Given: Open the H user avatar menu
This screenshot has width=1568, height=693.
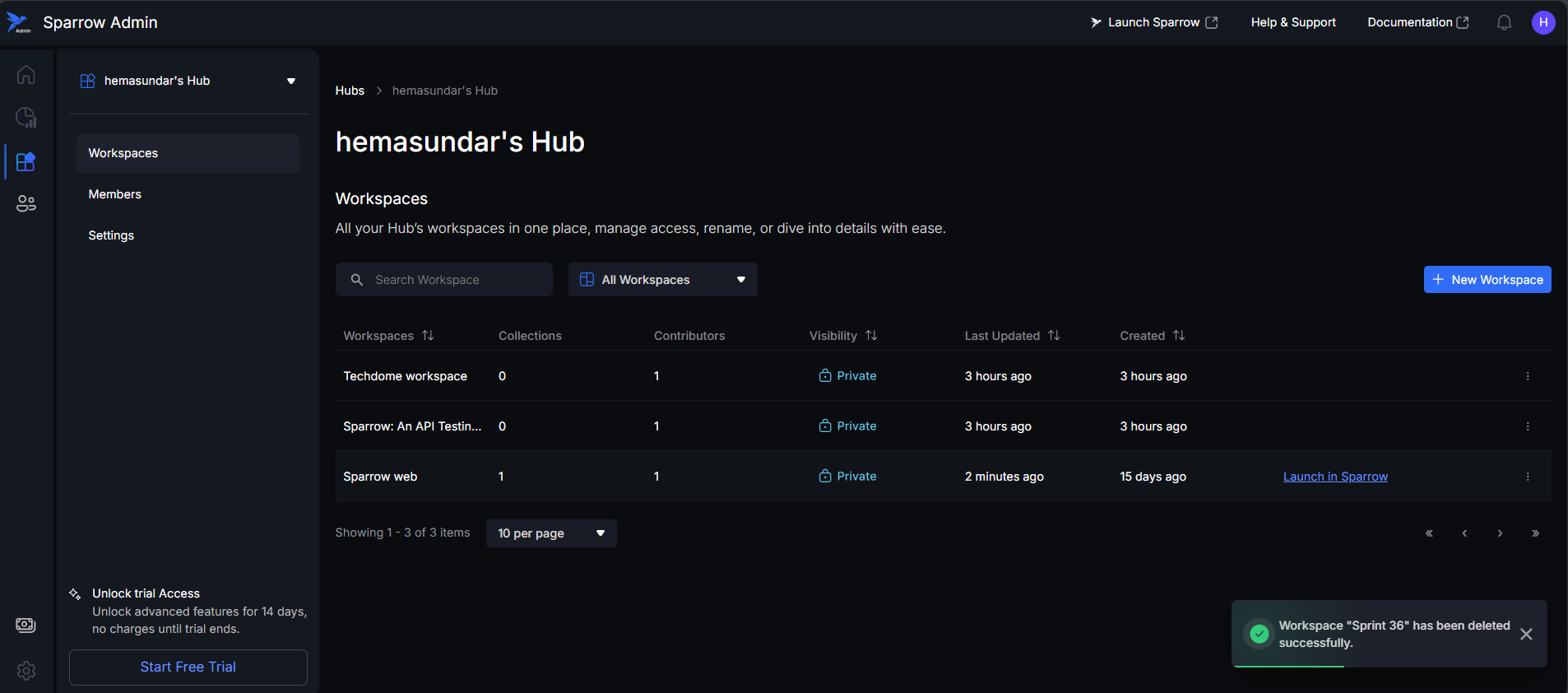Looking at the screenshot, I should 1542,22.
